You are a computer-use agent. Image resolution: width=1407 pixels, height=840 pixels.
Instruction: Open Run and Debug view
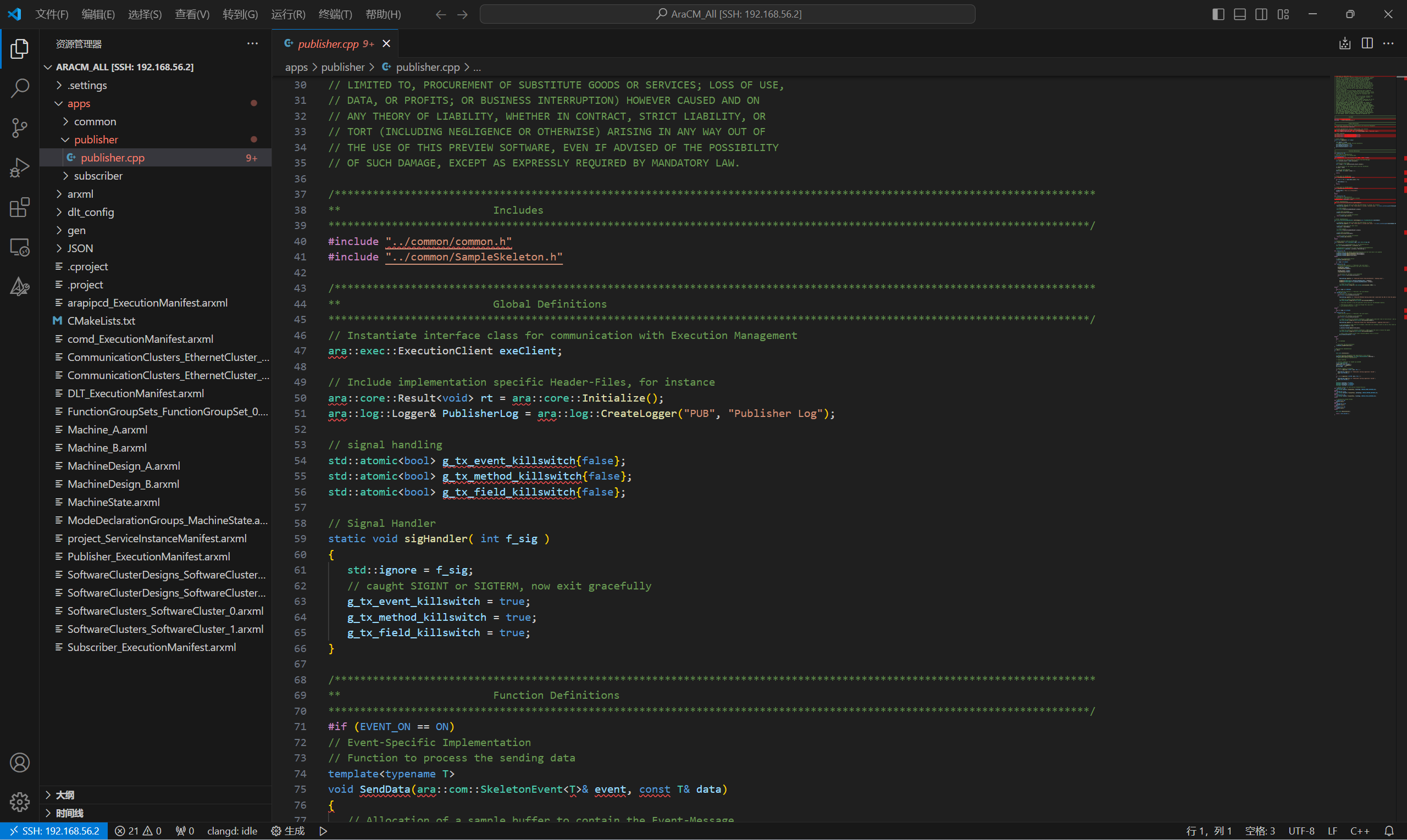[x=20, y=168]
